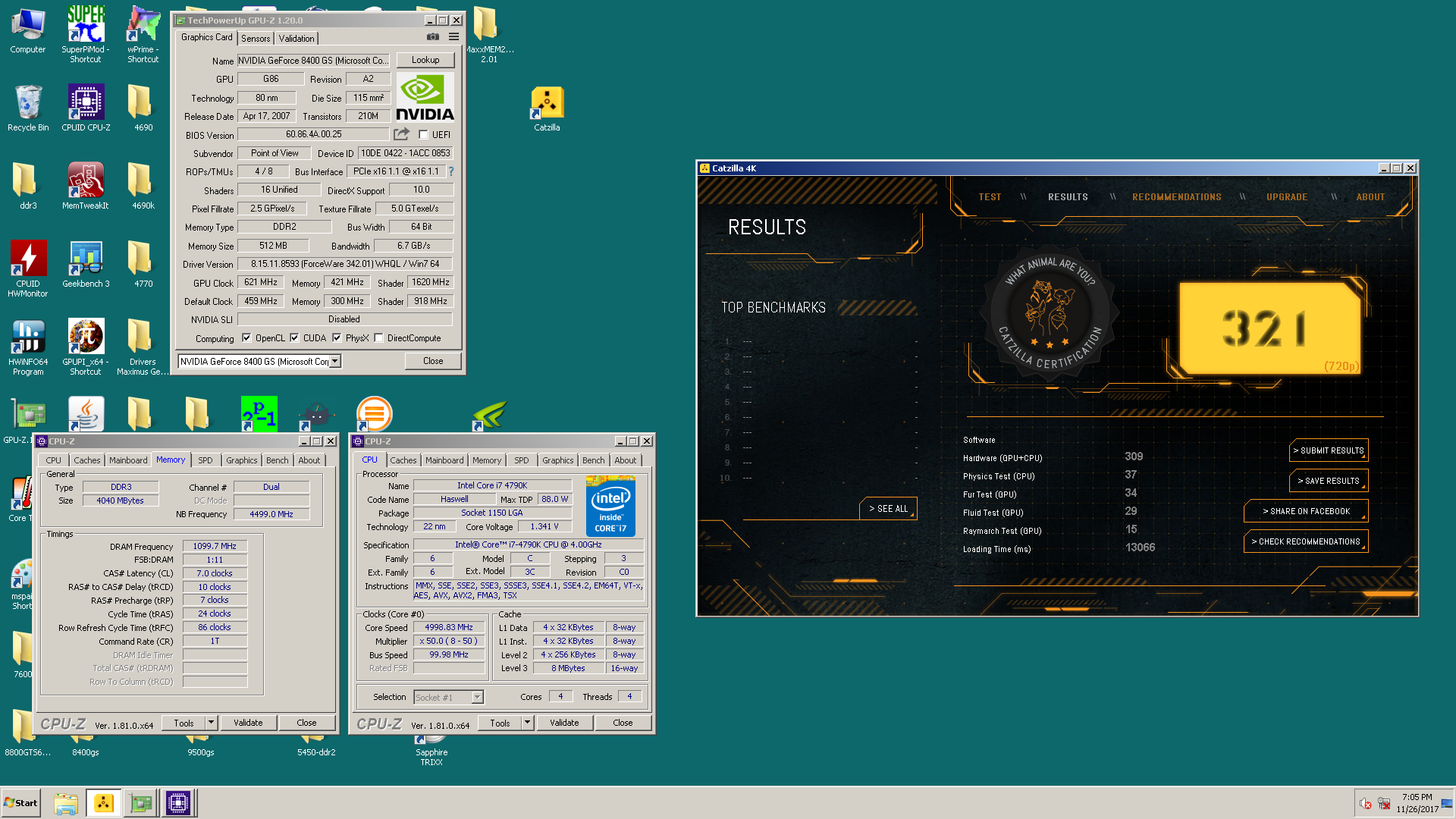Click Submit Results in Catzilla

point(1329,450)
